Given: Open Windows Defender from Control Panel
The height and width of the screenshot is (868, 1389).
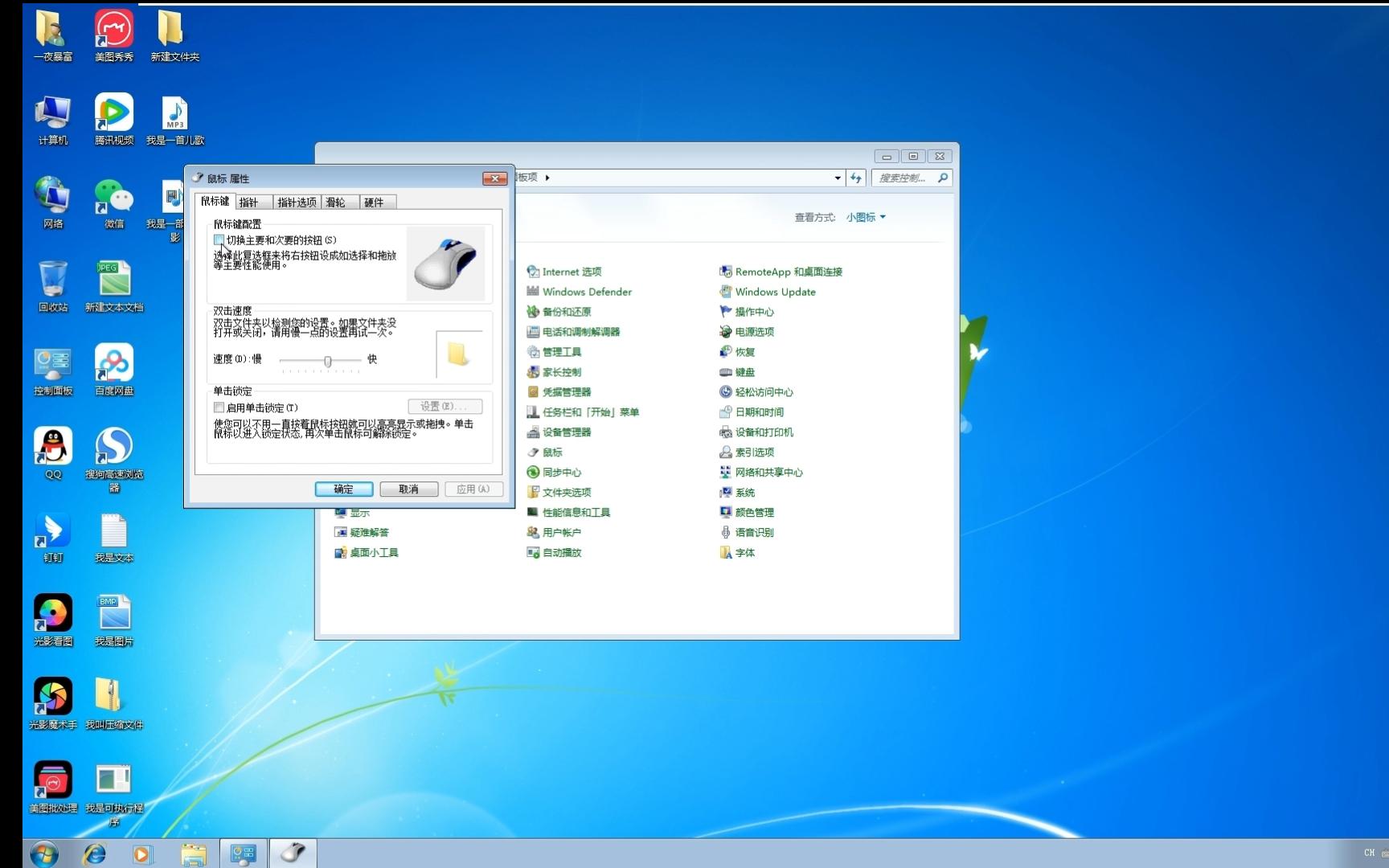Looking at the screenshot, I should 585,291.
